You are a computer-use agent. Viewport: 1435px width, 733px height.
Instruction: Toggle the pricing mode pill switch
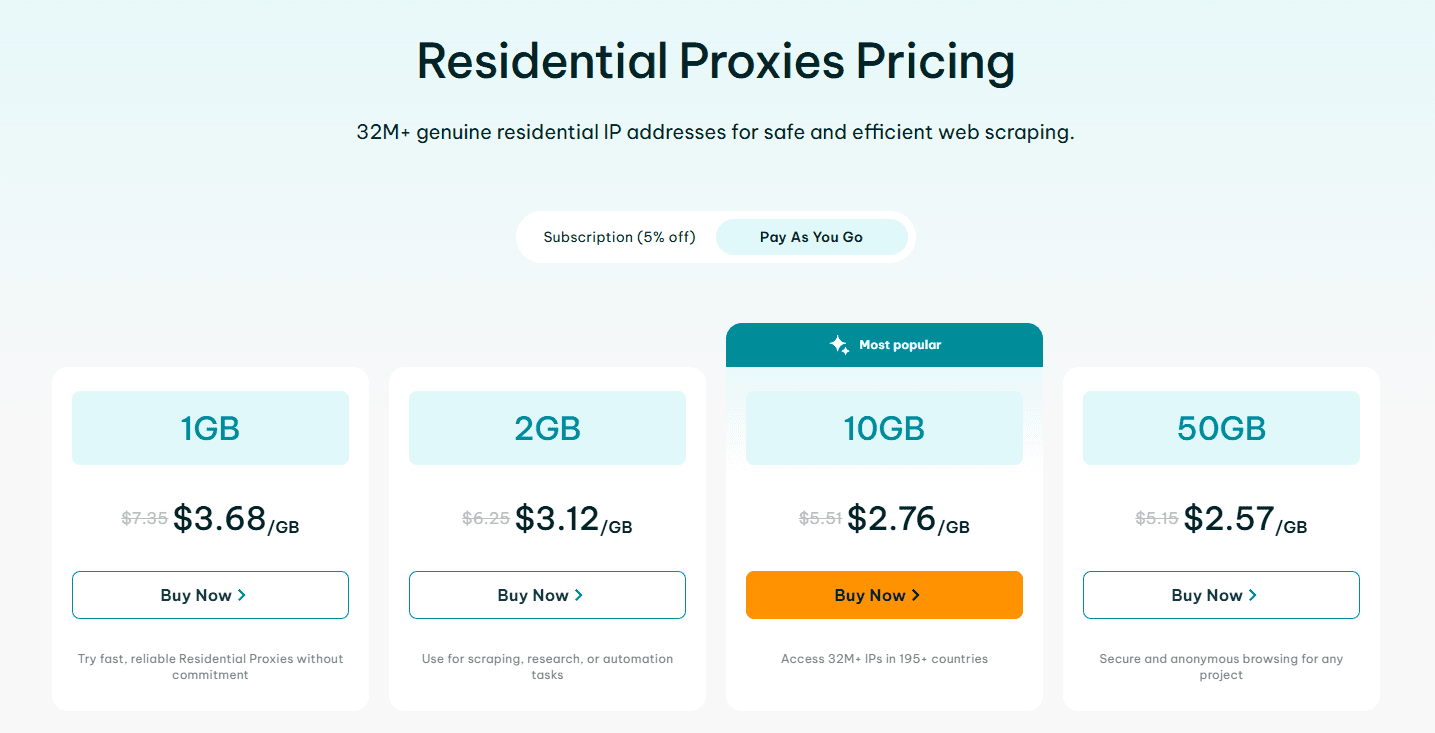(x=715, y=237)
